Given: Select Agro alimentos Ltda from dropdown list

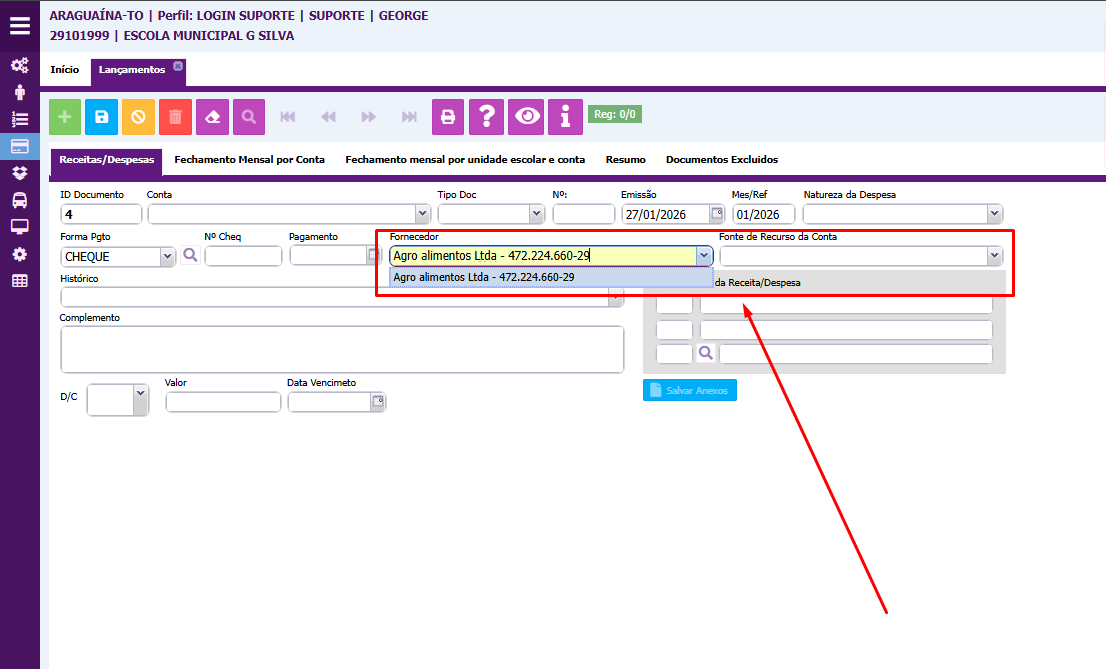Looking at the screenshot, I should (484, 278).
